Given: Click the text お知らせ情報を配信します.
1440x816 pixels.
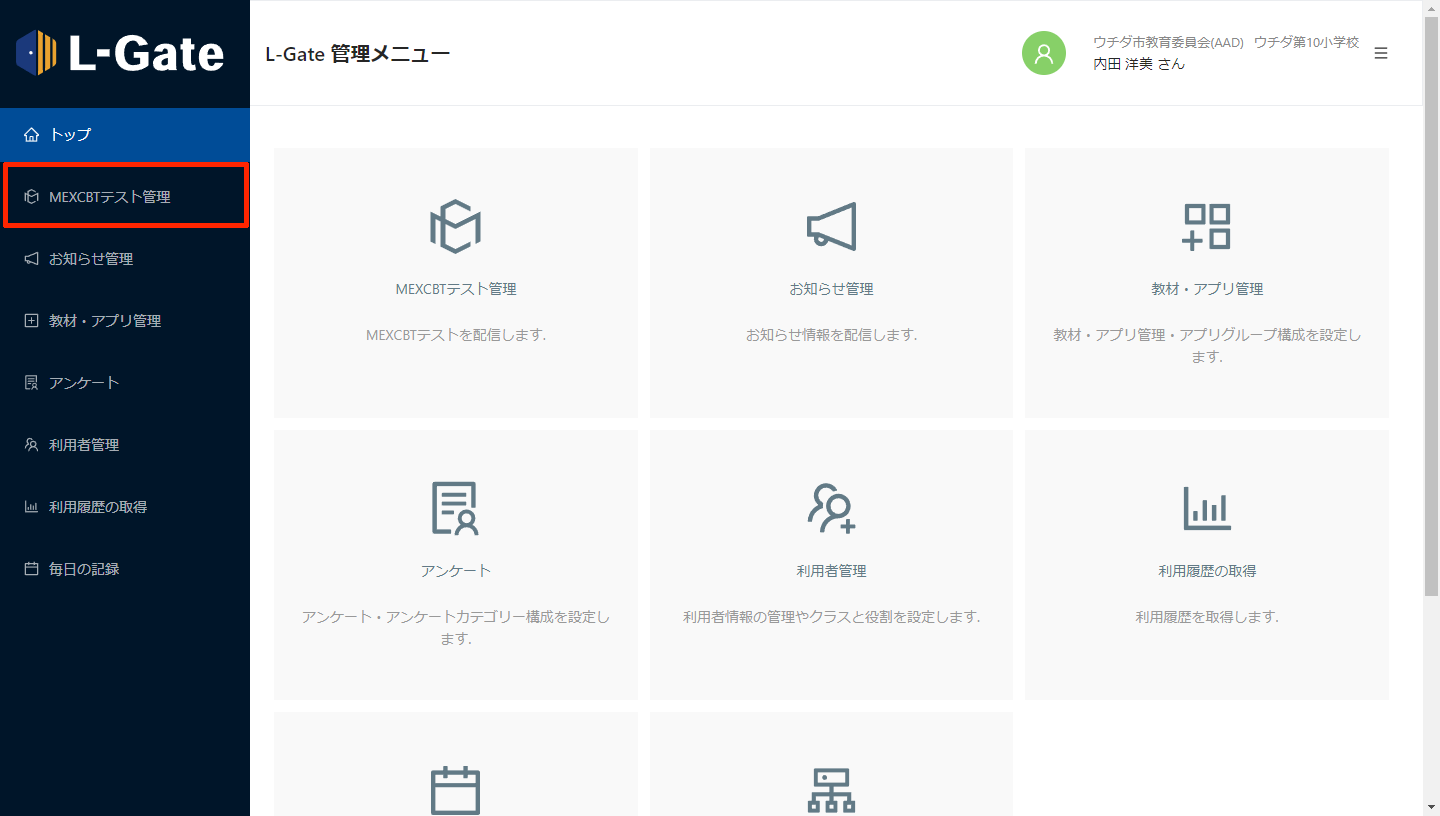Looking at the screenshot, I should pos(832,335).
